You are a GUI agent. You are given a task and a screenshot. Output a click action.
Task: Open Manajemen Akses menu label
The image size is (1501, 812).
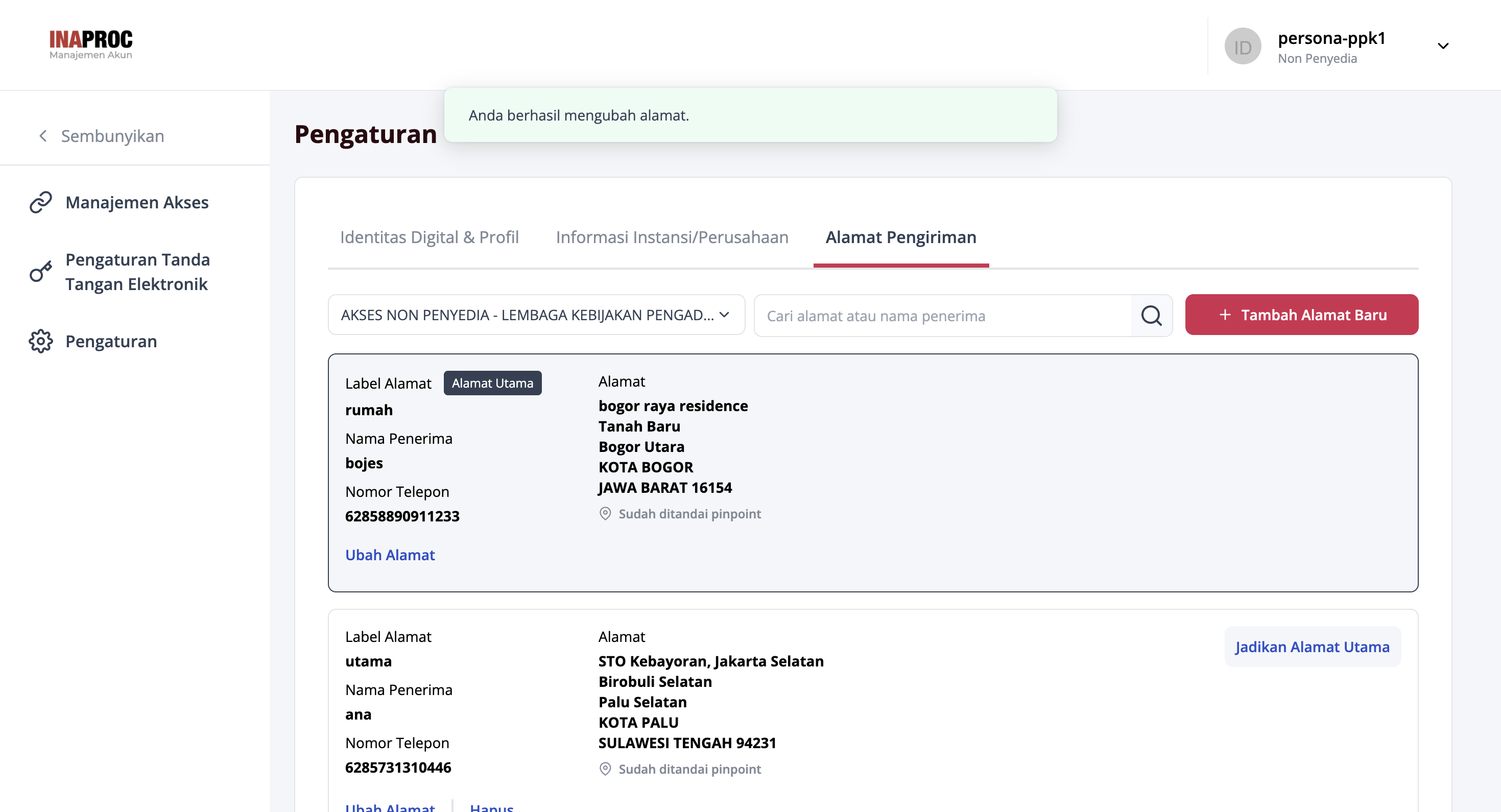click(137, 202)
